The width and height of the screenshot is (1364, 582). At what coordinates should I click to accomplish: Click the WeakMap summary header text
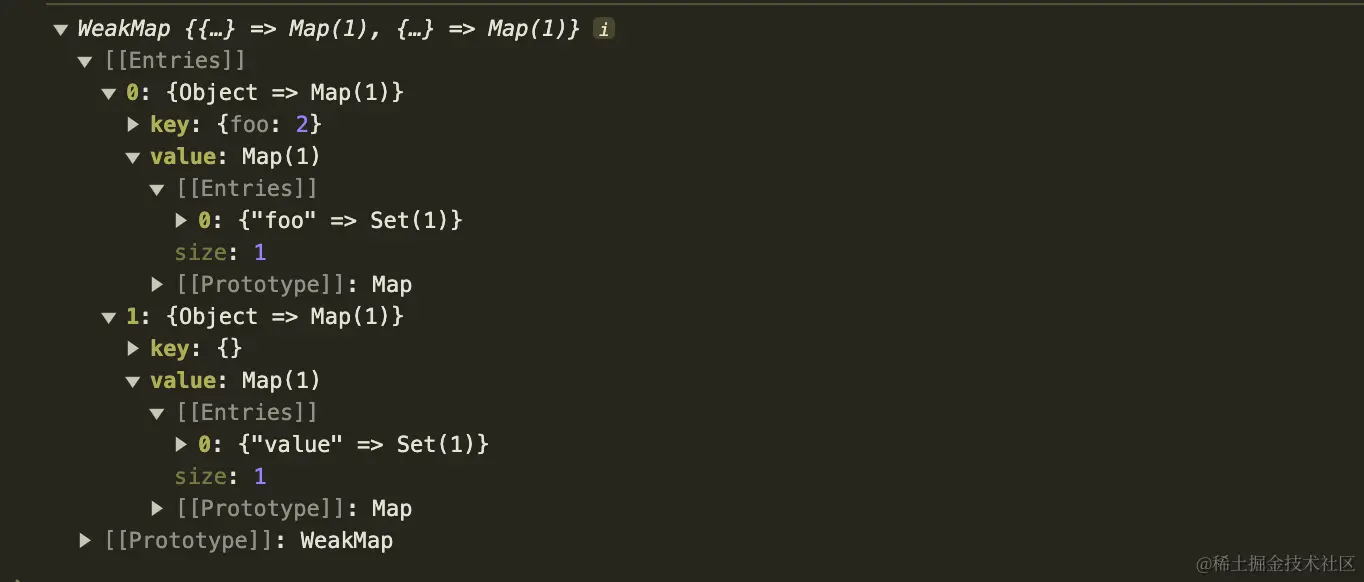click(329, 29)
